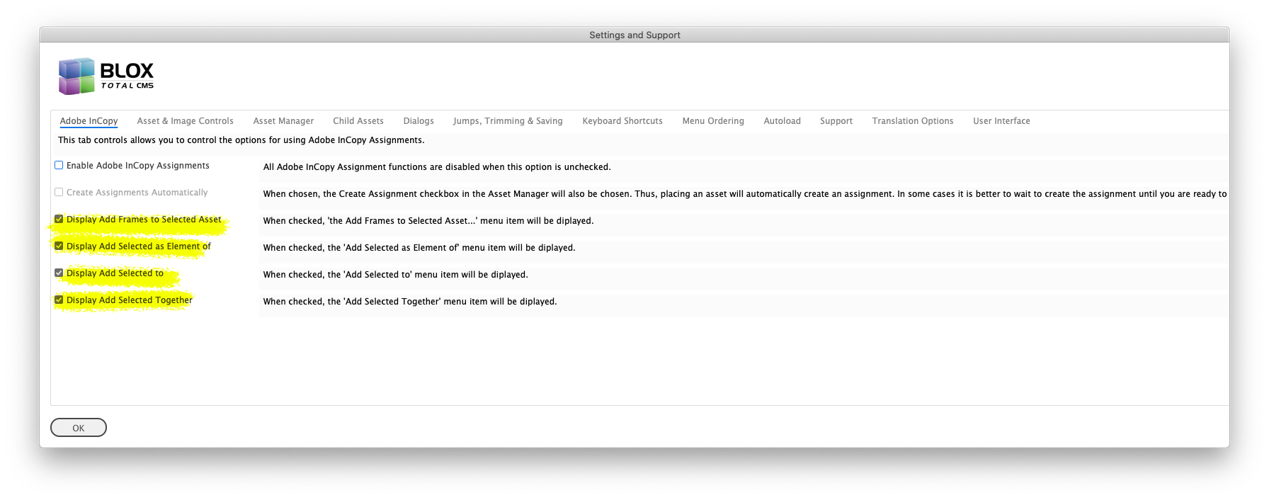Image resolution: width=1269 pixels, height=500 pixels.
Task: Go to the Support tab
Action: tap(836, 121)
